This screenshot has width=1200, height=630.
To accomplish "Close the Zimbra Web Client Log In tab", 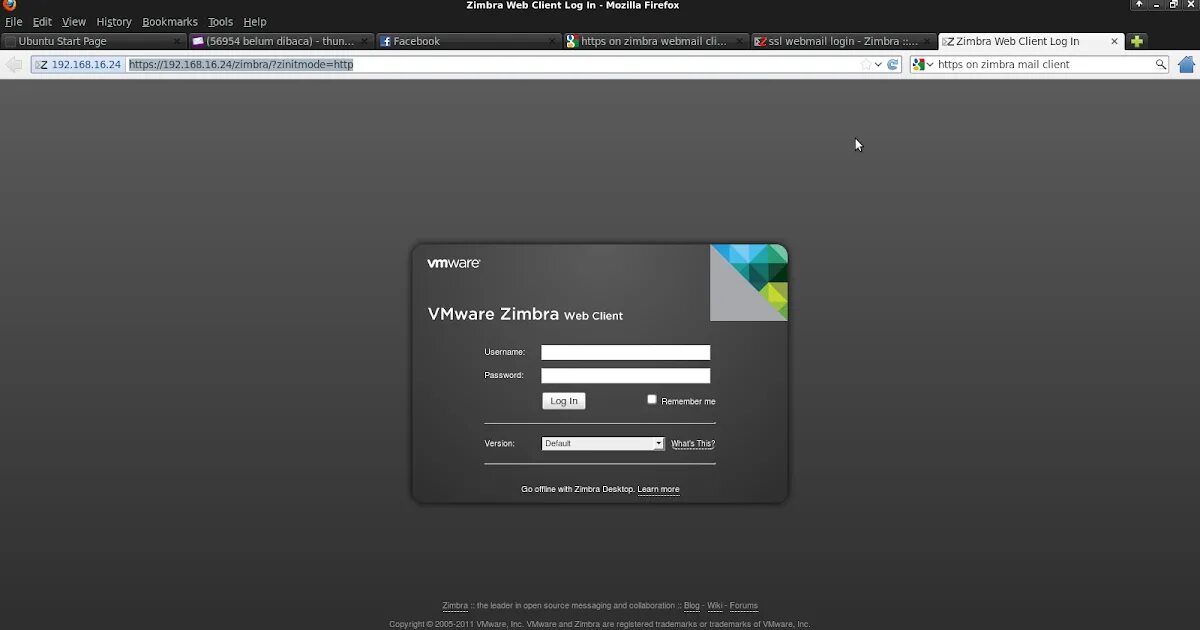I will click(x=1113, y=41).
